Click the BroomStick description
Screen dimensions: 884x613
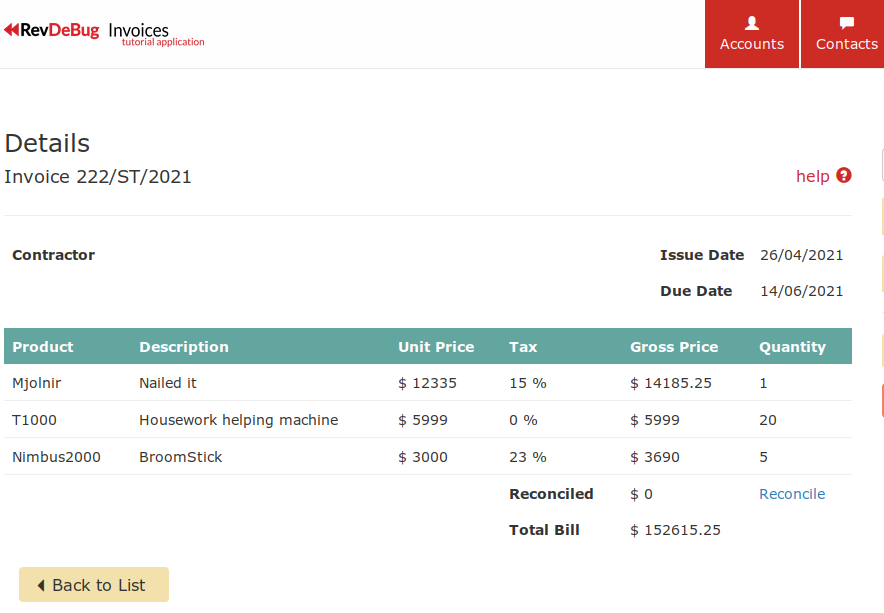[180, 457]
